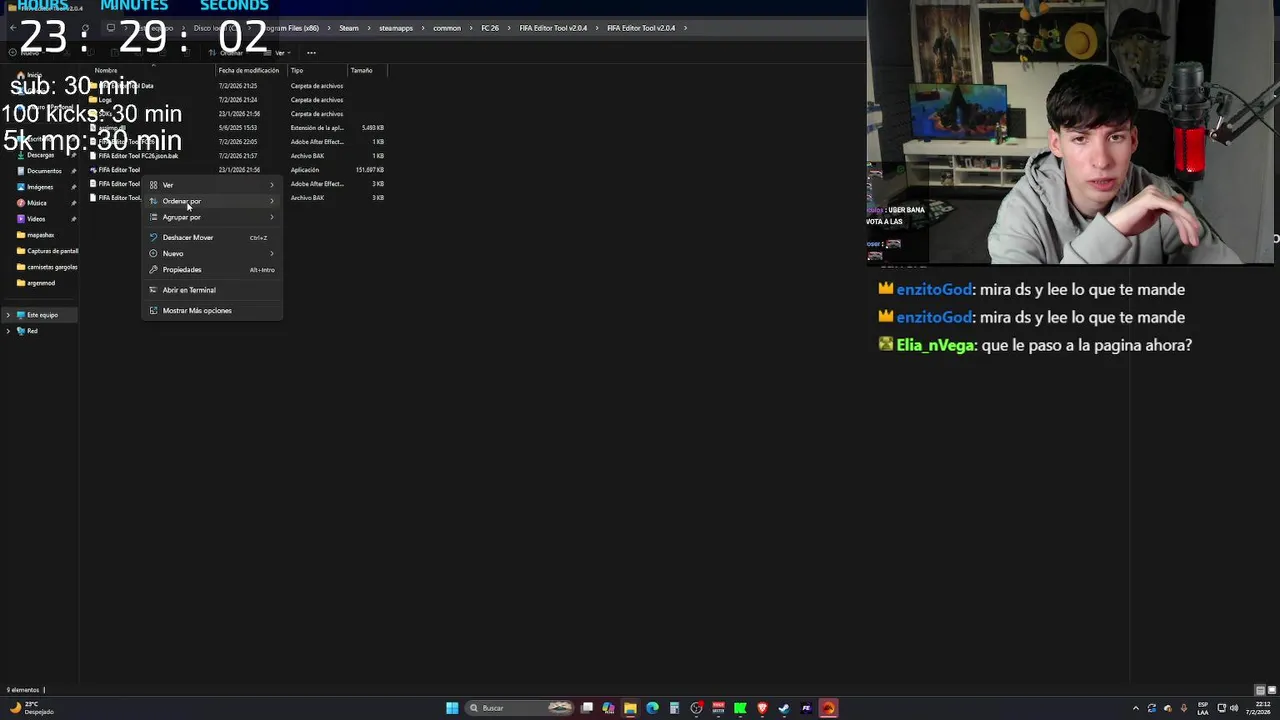Expand the arrow beside Ordenar por
1280x720 pixels.
272,201
